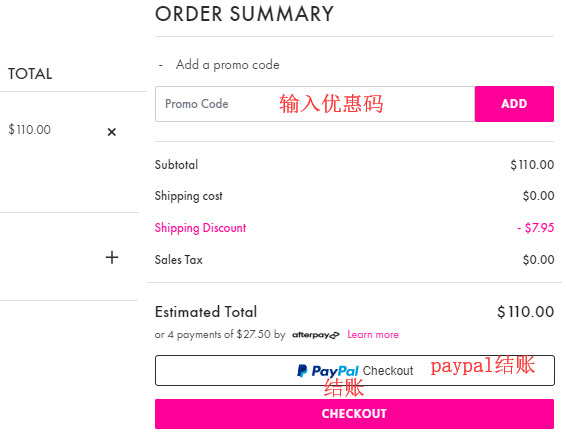Proceed with the pink CHECKOUT button

354,414
